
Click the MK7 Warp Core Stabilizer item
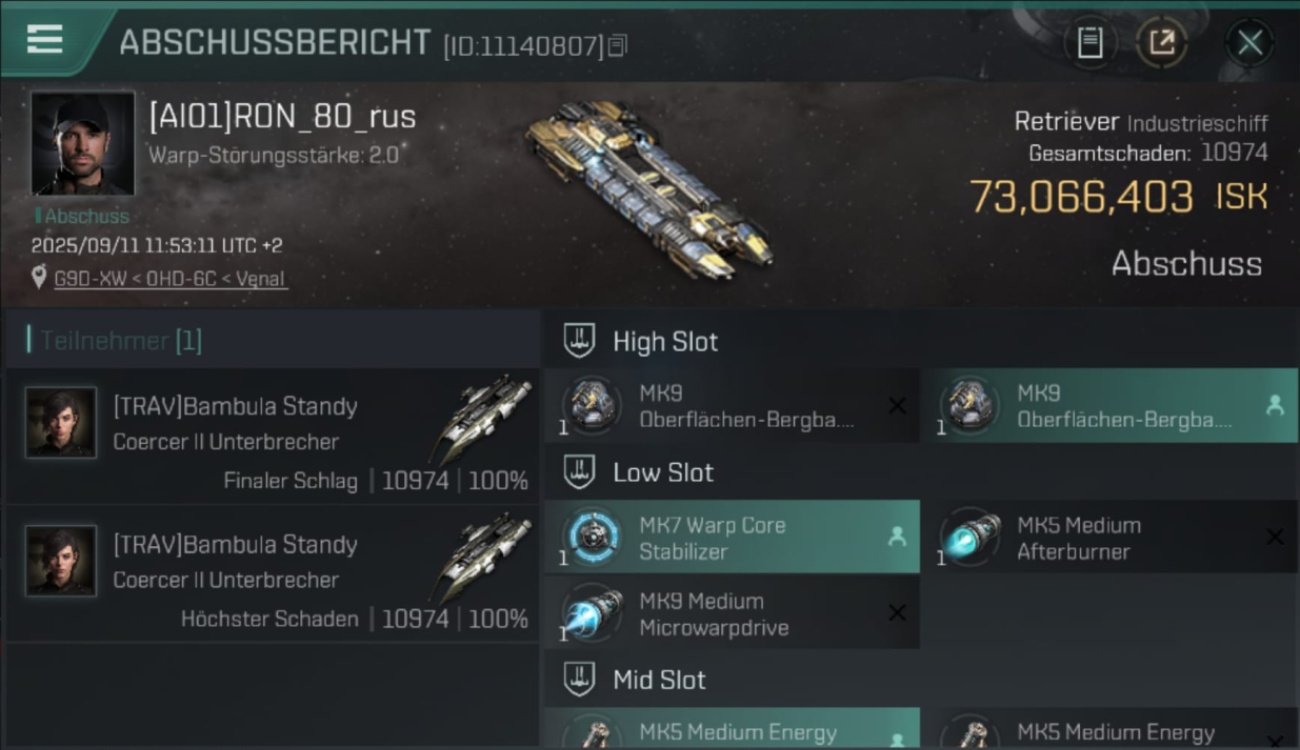(732, 538)
